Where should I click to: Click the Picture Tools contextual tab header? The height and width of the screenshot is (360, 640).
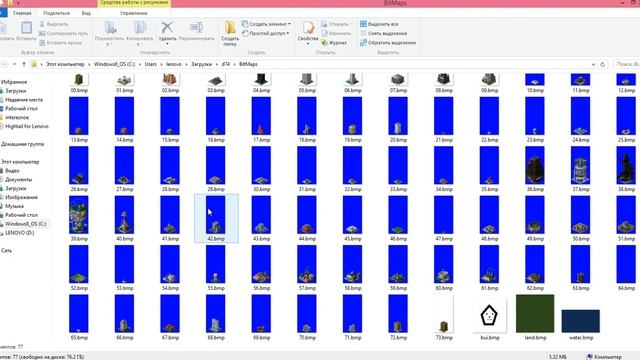tap(134, 3)
